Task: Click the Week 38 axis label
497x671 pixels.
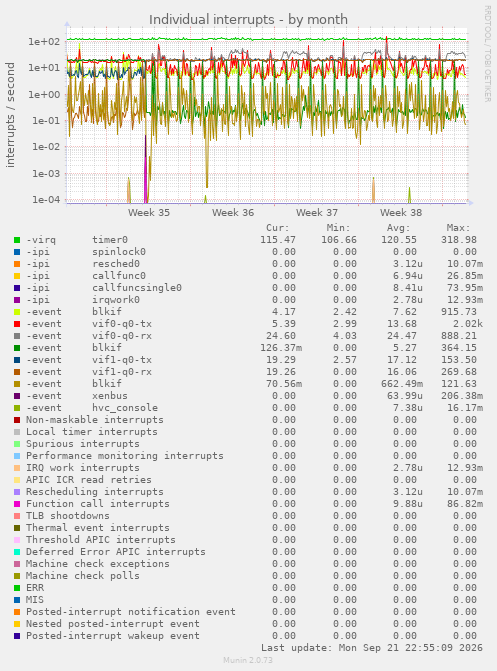Action: click(x=401, y=213)
